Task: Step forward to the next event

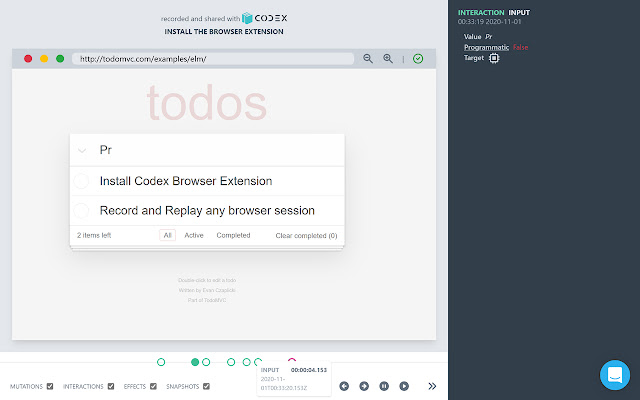Action: click(364, 386)
